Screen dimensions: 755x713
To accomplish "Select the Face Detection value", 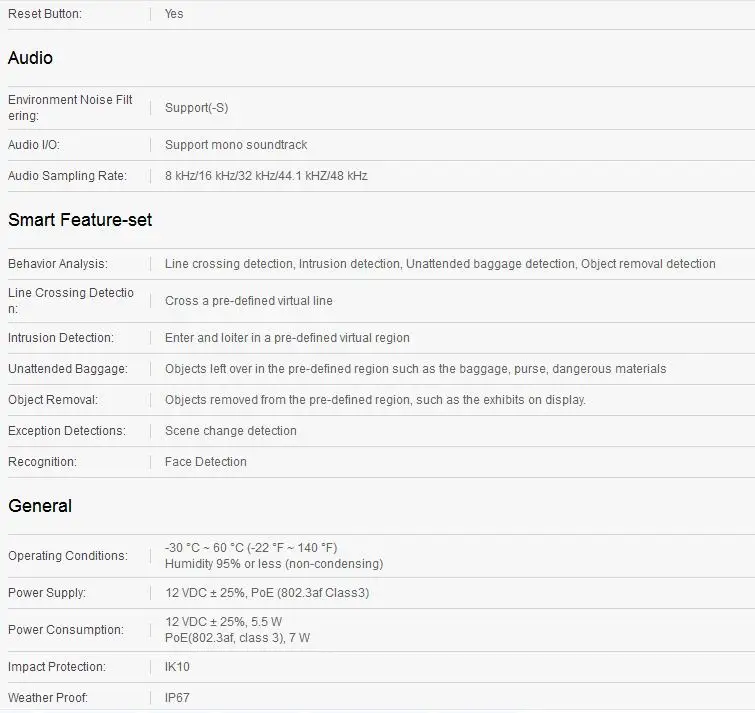I will click(206, 461).
